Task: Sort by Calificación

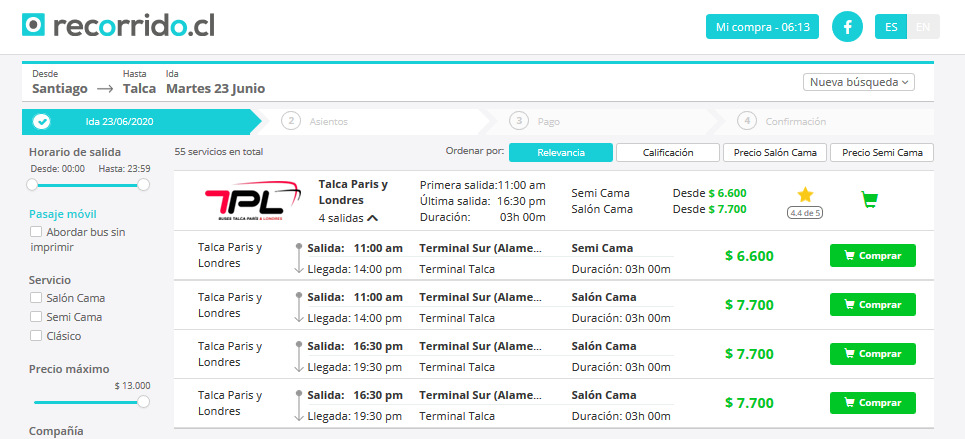Action: [x=668, y=153]
